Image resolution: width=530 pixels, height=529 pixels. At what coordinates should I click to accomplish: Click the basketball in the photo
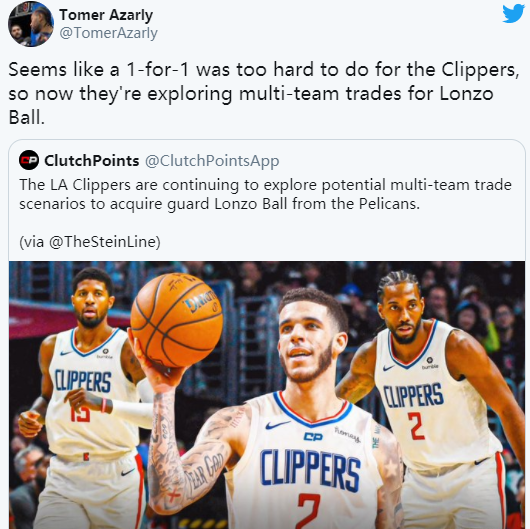pos(176,320)
